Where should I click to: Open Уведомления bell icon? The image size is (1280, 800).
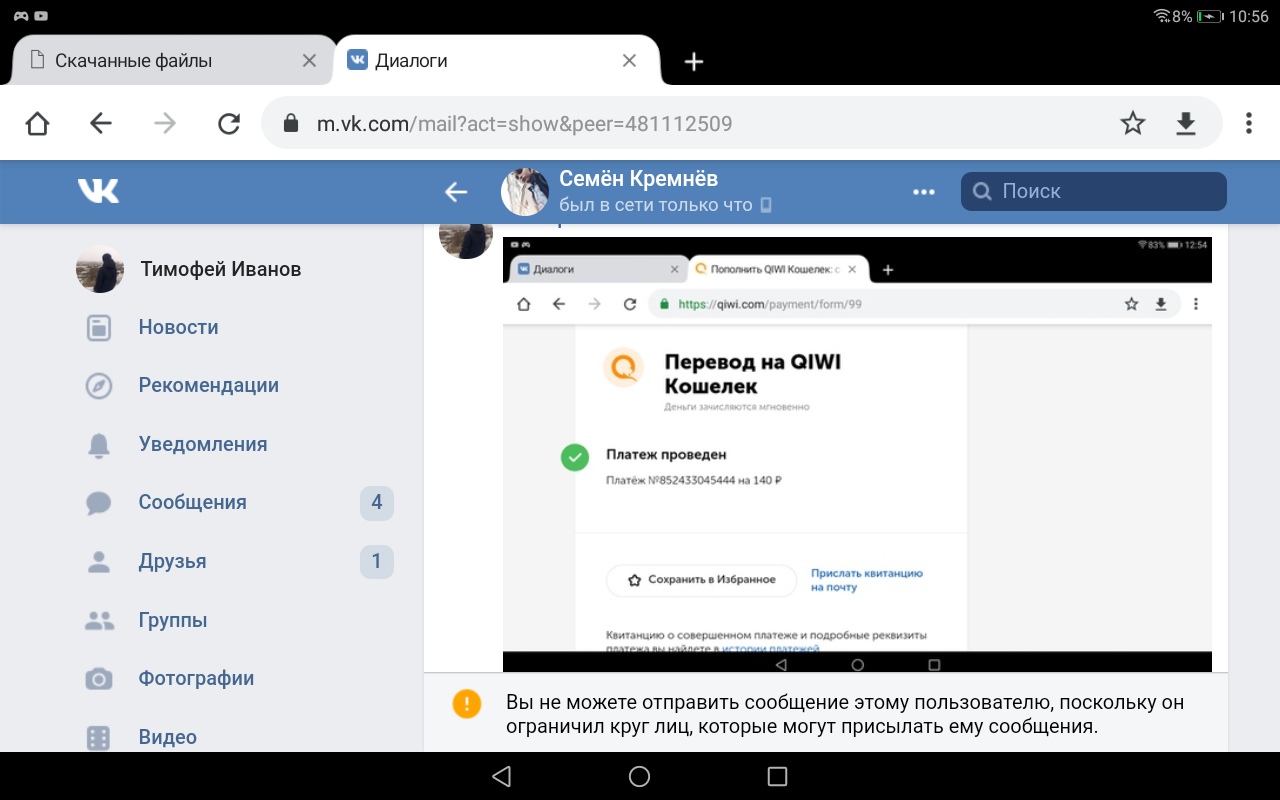point(99,445)
